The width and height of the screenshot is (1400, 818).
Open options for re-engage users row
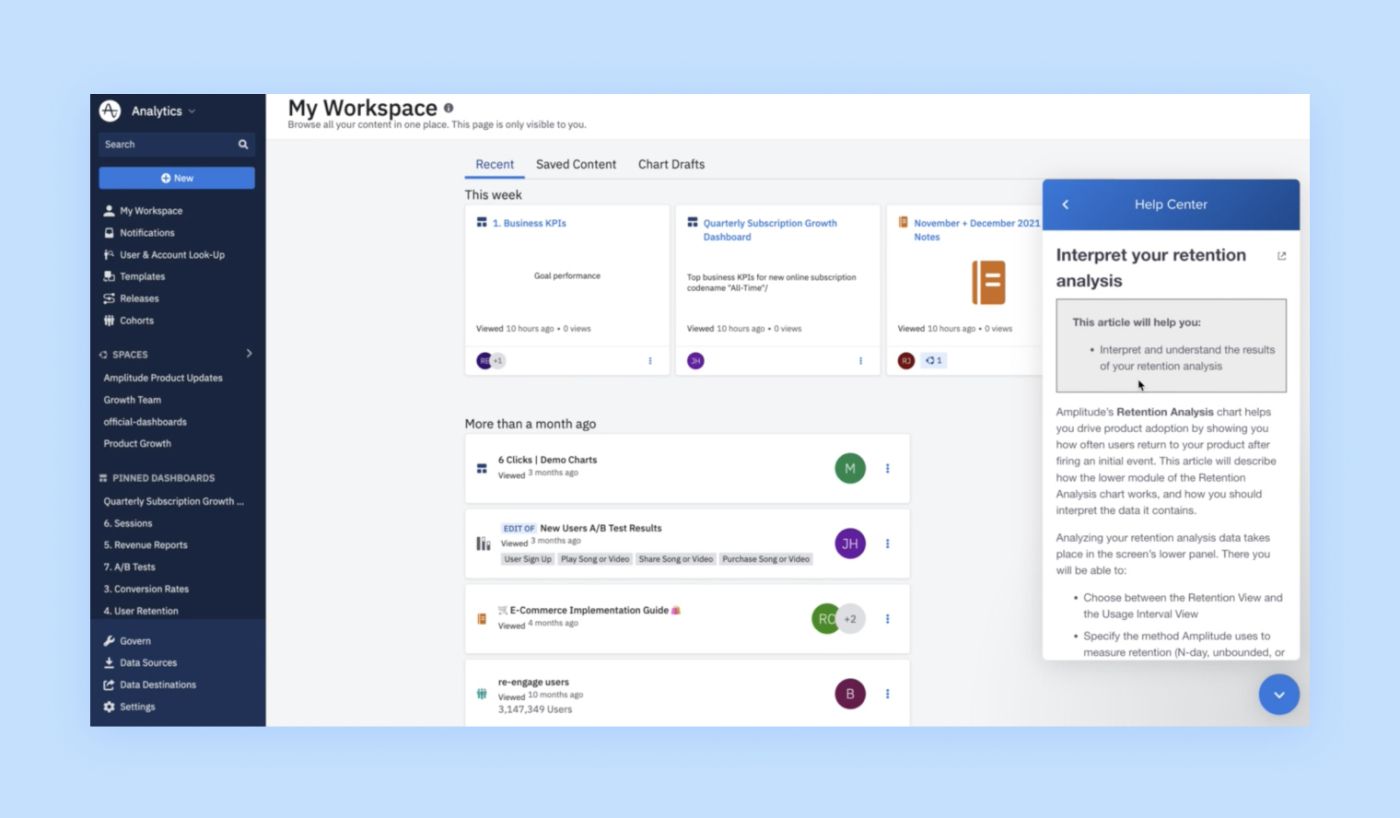[x=887, y=694]
